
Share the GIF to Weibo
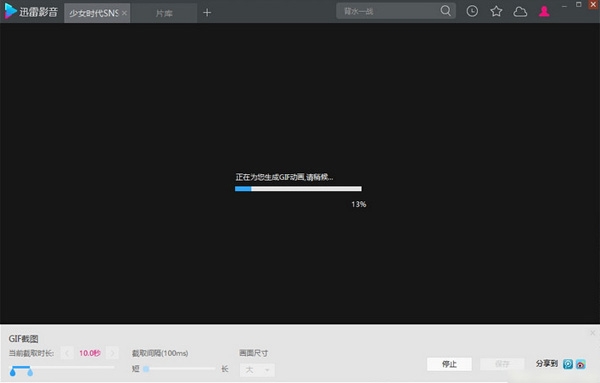580,364
